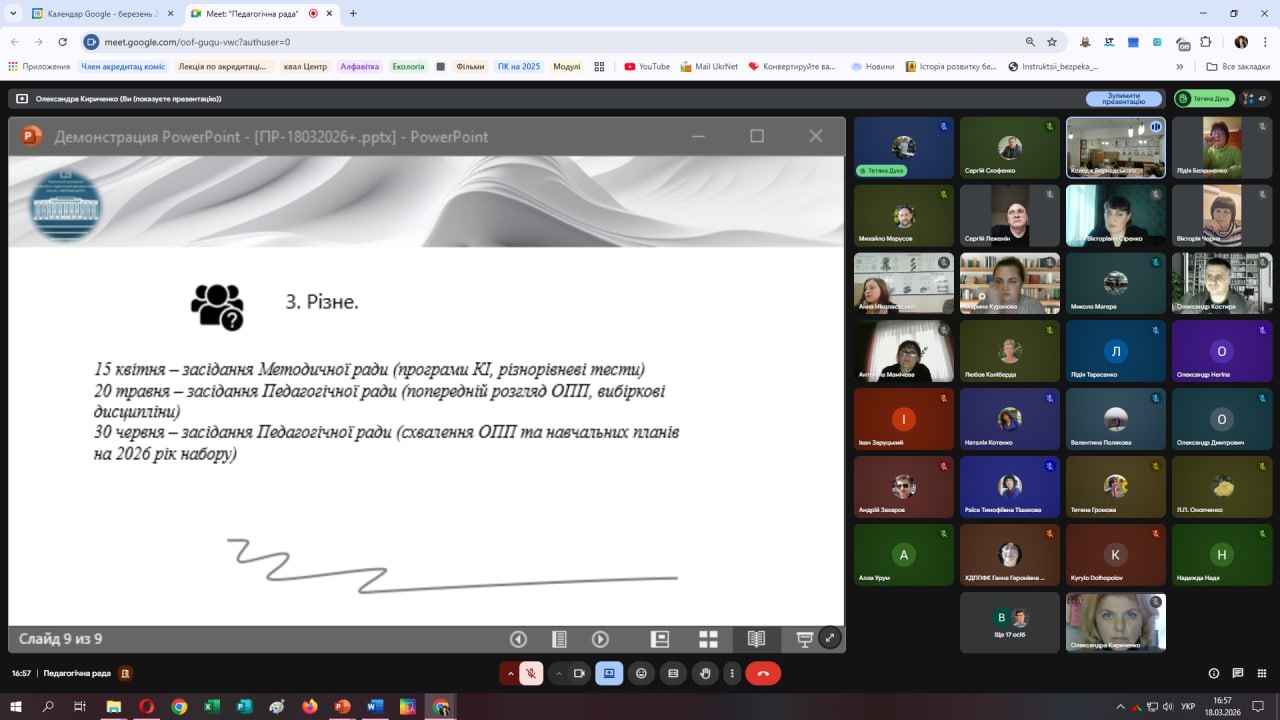Open slide sorter grid view icon

point(708,639)
